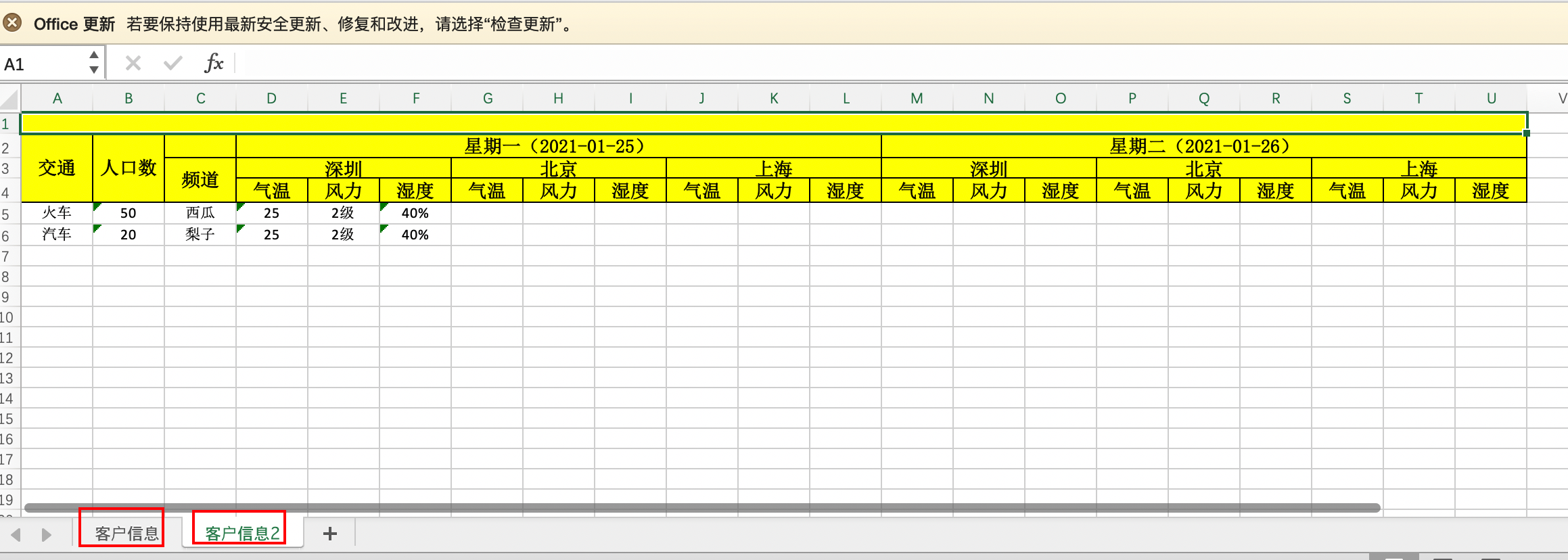
Task: Click the select-all corner triangle
Action: 10,99
